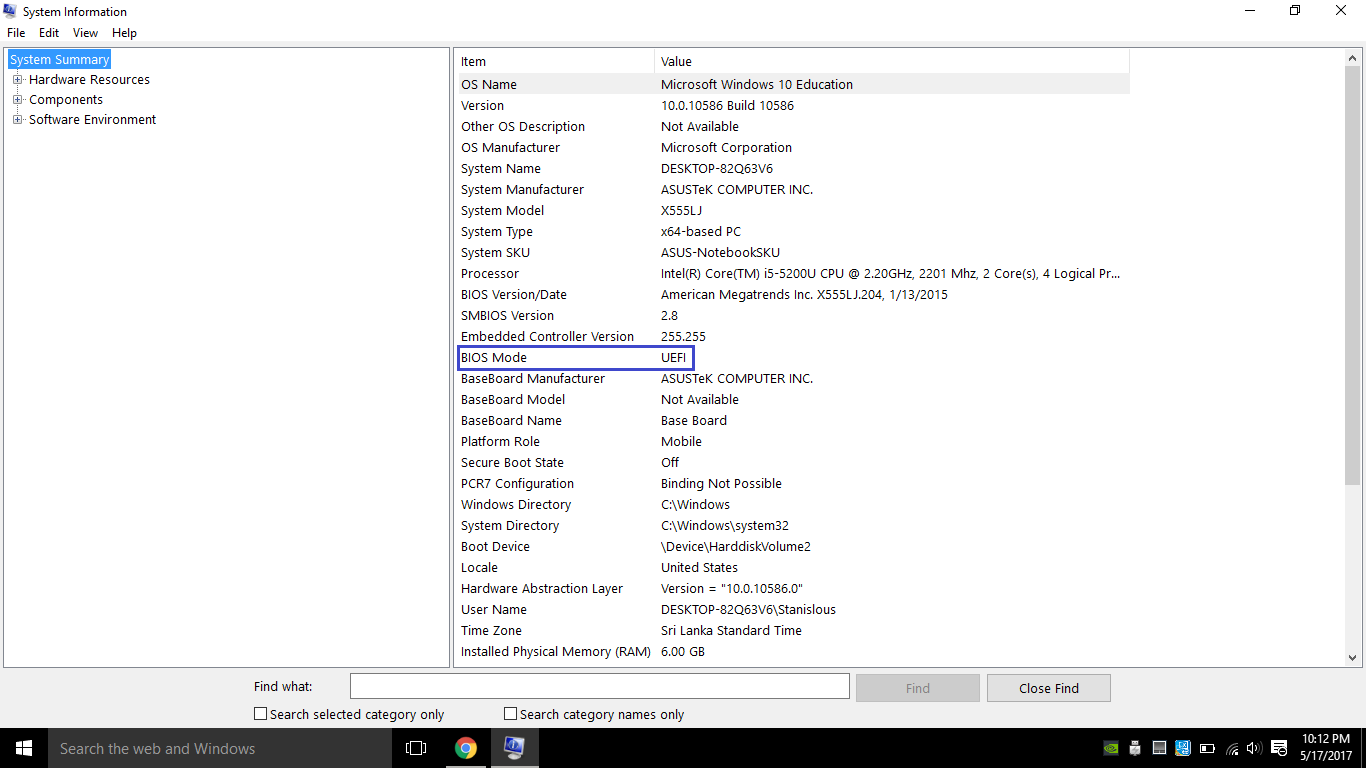
Task: Open the Help menu
Action: [124, 33]
